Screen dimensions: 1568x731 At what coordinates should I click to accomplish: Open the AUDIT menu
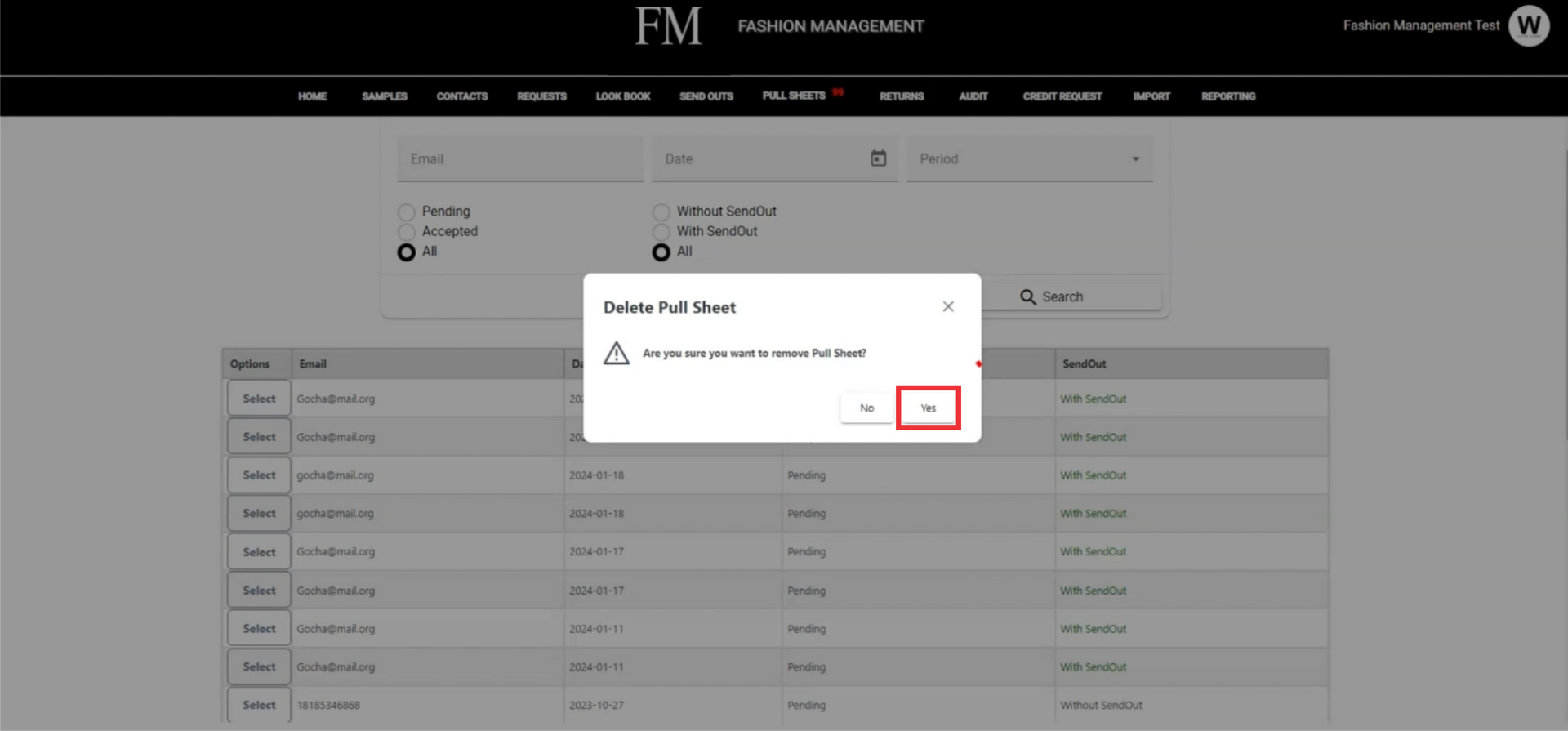click(x=973, y=96)
